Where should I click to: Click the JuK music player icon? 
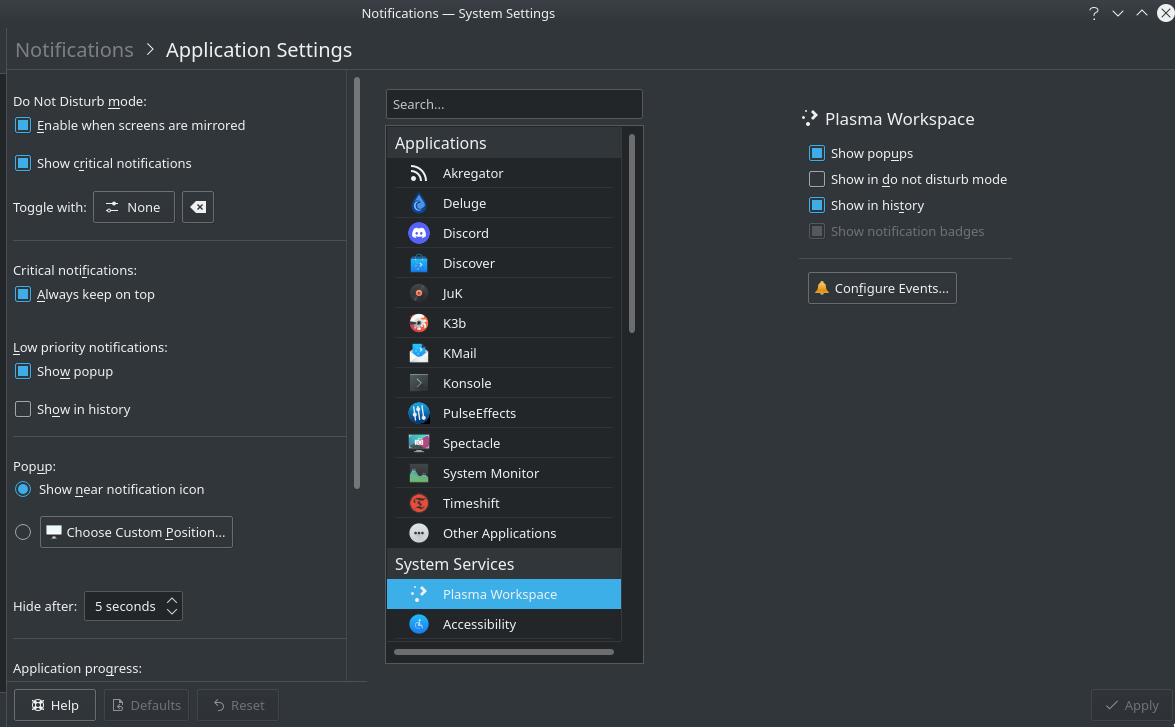(x=419, y=293)
